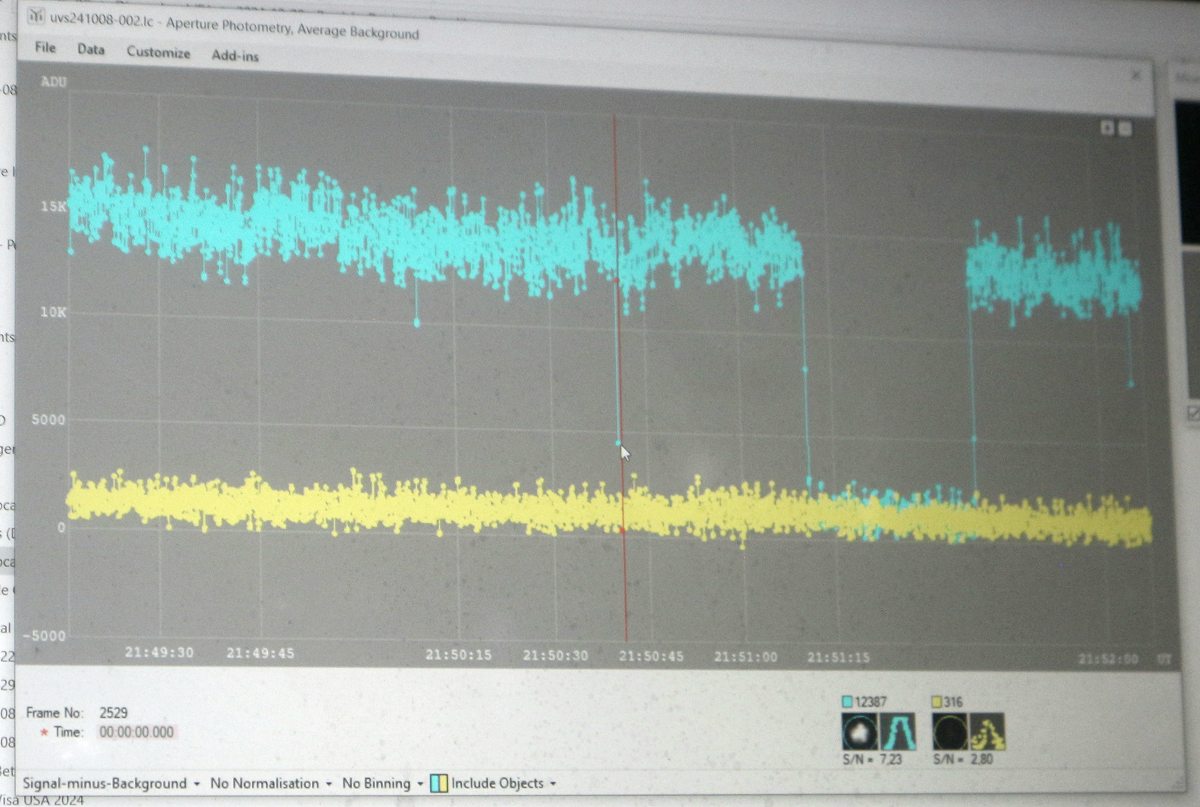1200x807 pixels.
Task: Open the Add-ins menu
Action: pyautogui.click(x=235, y=56)
